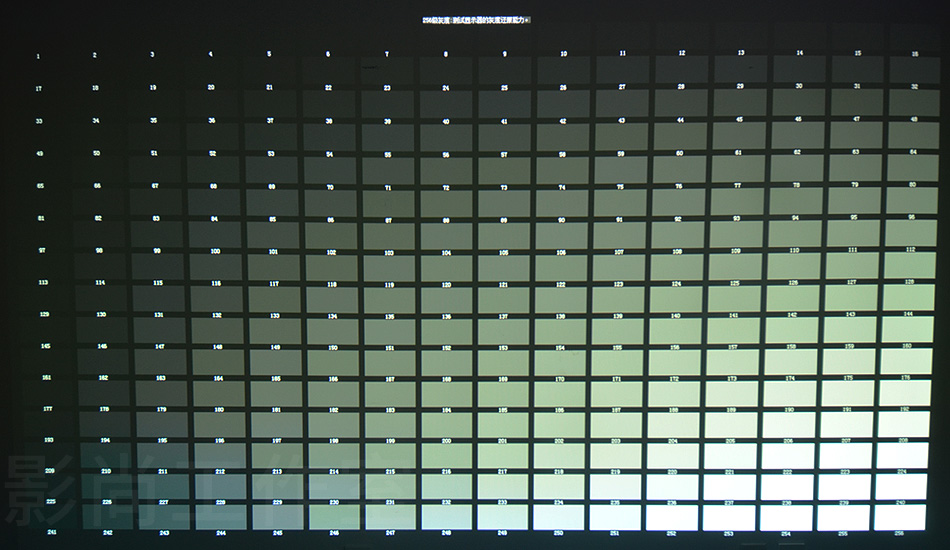Select the swatch directly beneath label 24
Viewport: 950px width, 550px height.
coord(447,103)
